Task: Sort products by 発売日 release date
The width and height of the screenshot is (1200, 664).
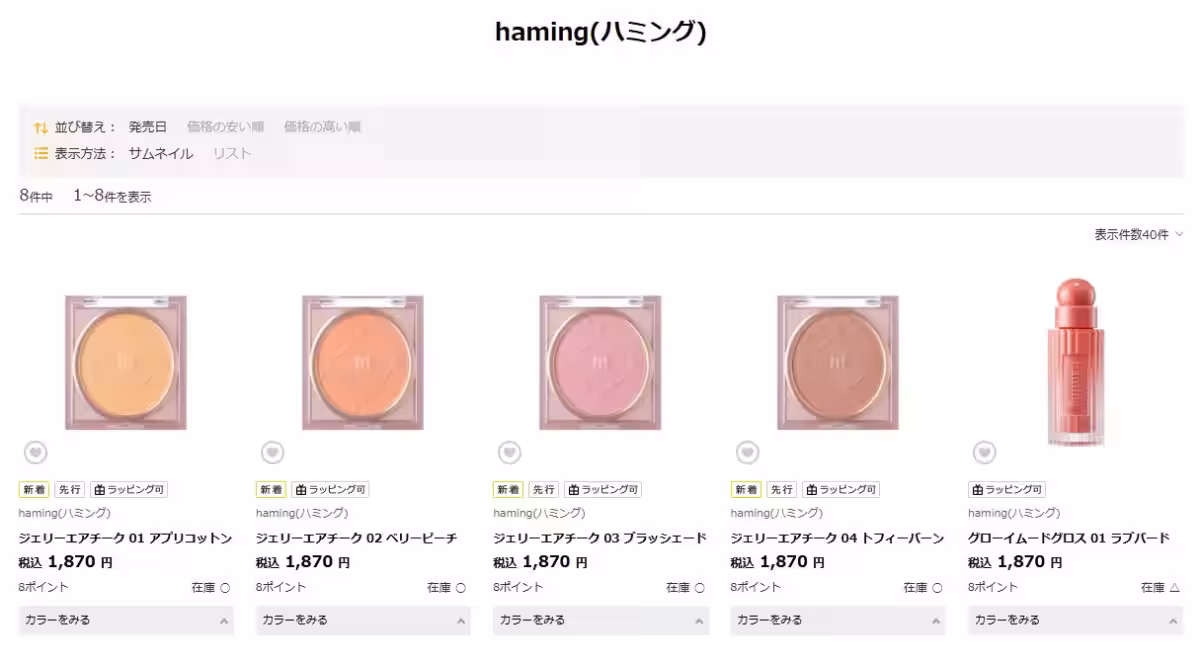Action: (x=148, y=127)
